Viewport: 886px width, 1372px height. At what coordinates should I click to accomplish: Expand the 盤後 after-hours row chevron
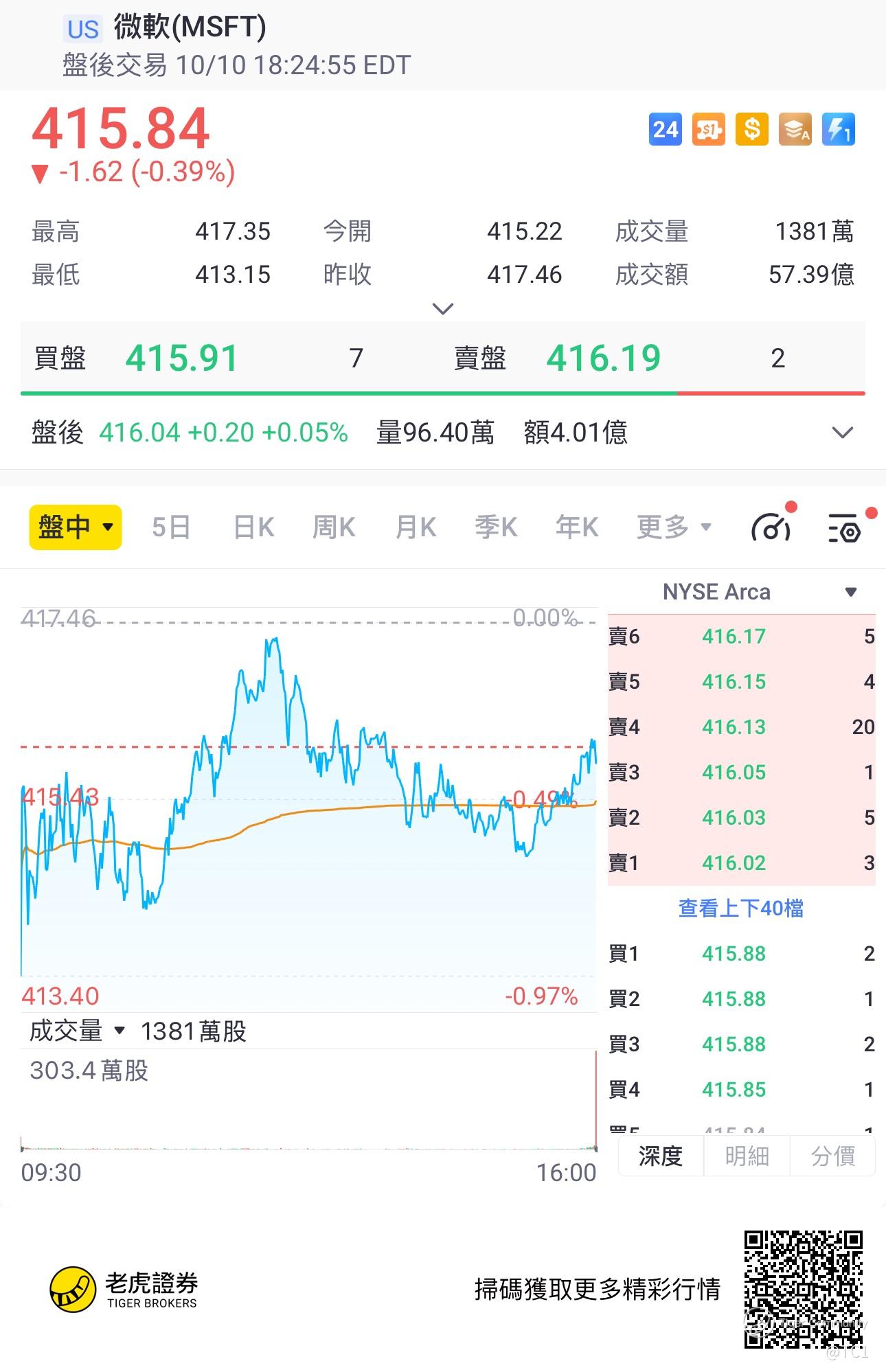(842, 433)
